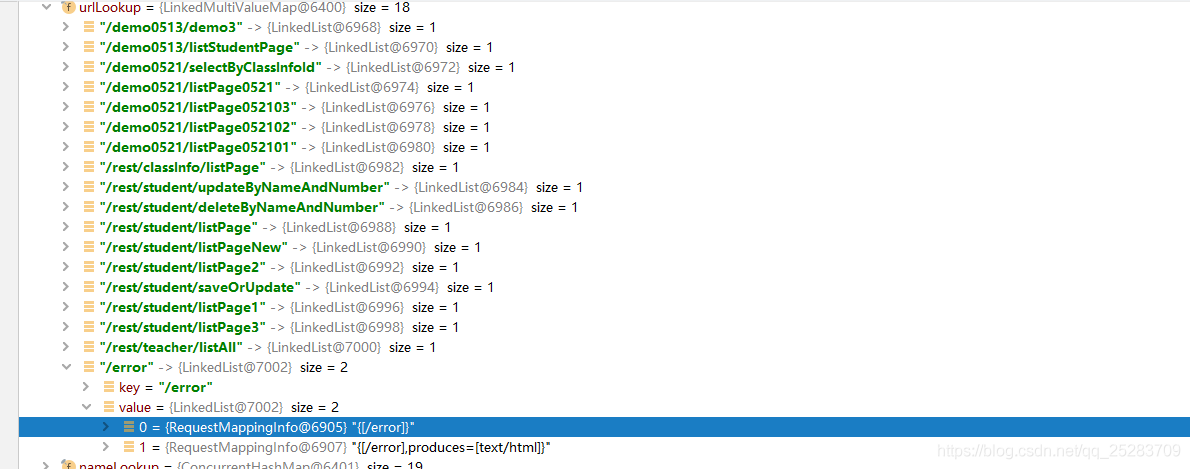Expand the "/demo0521/listPage0521" entry
The height and width of the screenshot is (469, 1190).
67,87
